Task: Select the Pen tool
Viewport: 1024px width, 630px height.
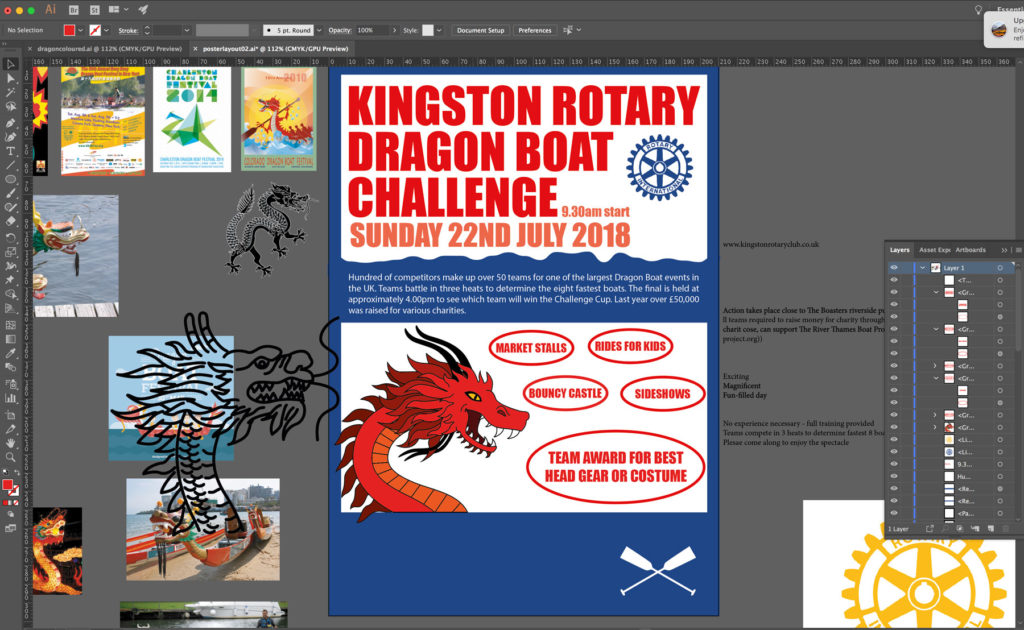Action: [x=10, y=122]
